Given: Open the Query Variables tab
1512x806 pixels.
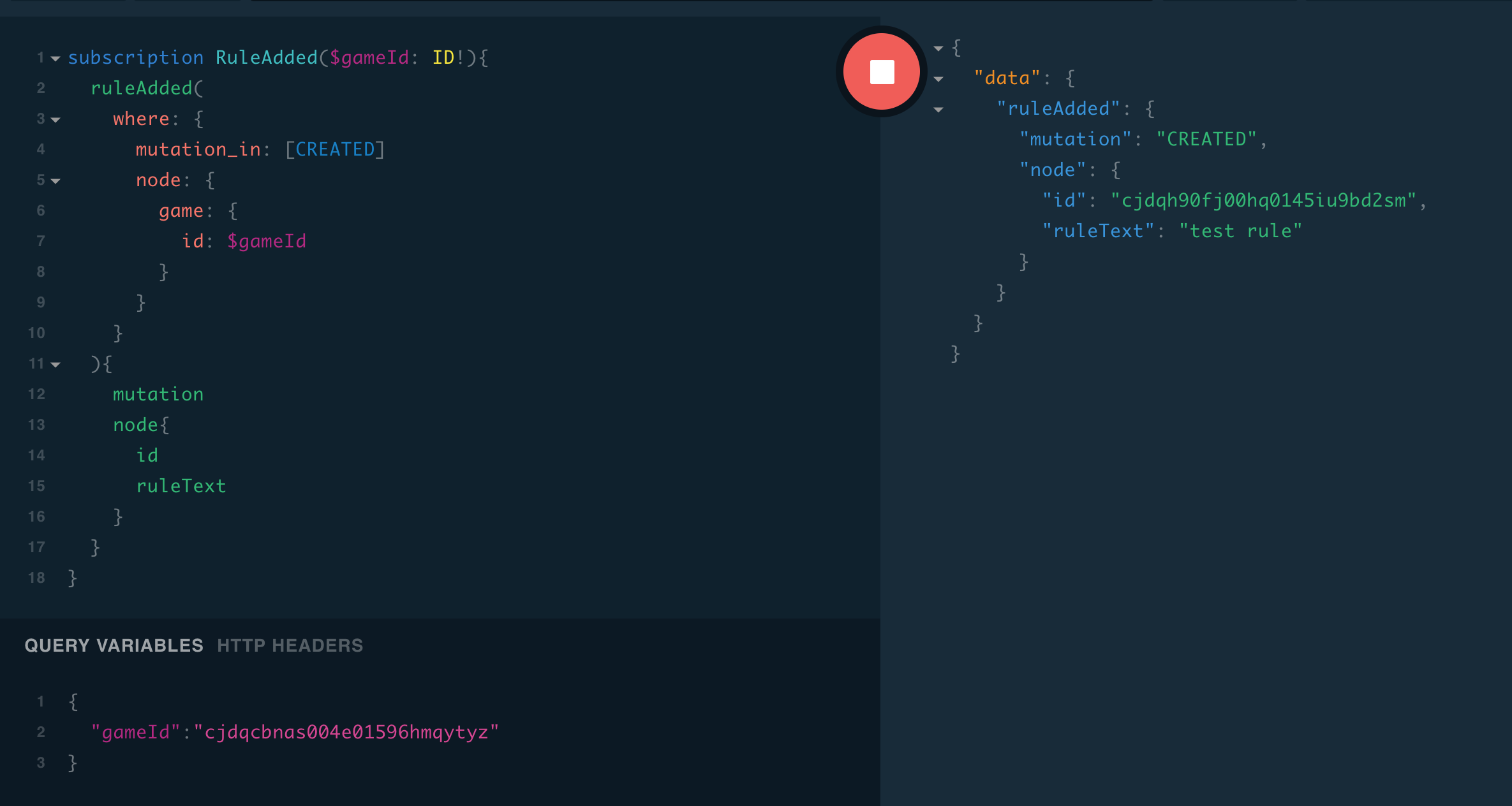Looking at the screenshot, I should (x=114, y=645).
